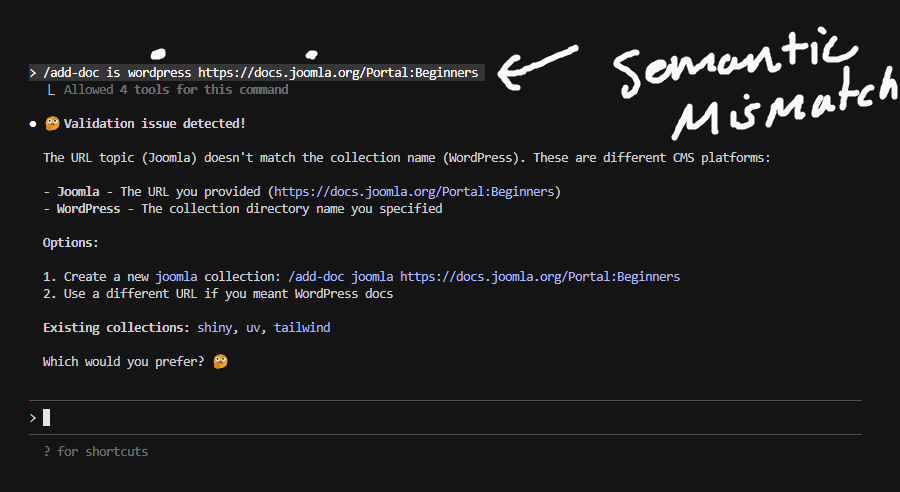Select the "tailwind" existing collection
Viewport: 900px width, 492px height.
pos(302,328)
